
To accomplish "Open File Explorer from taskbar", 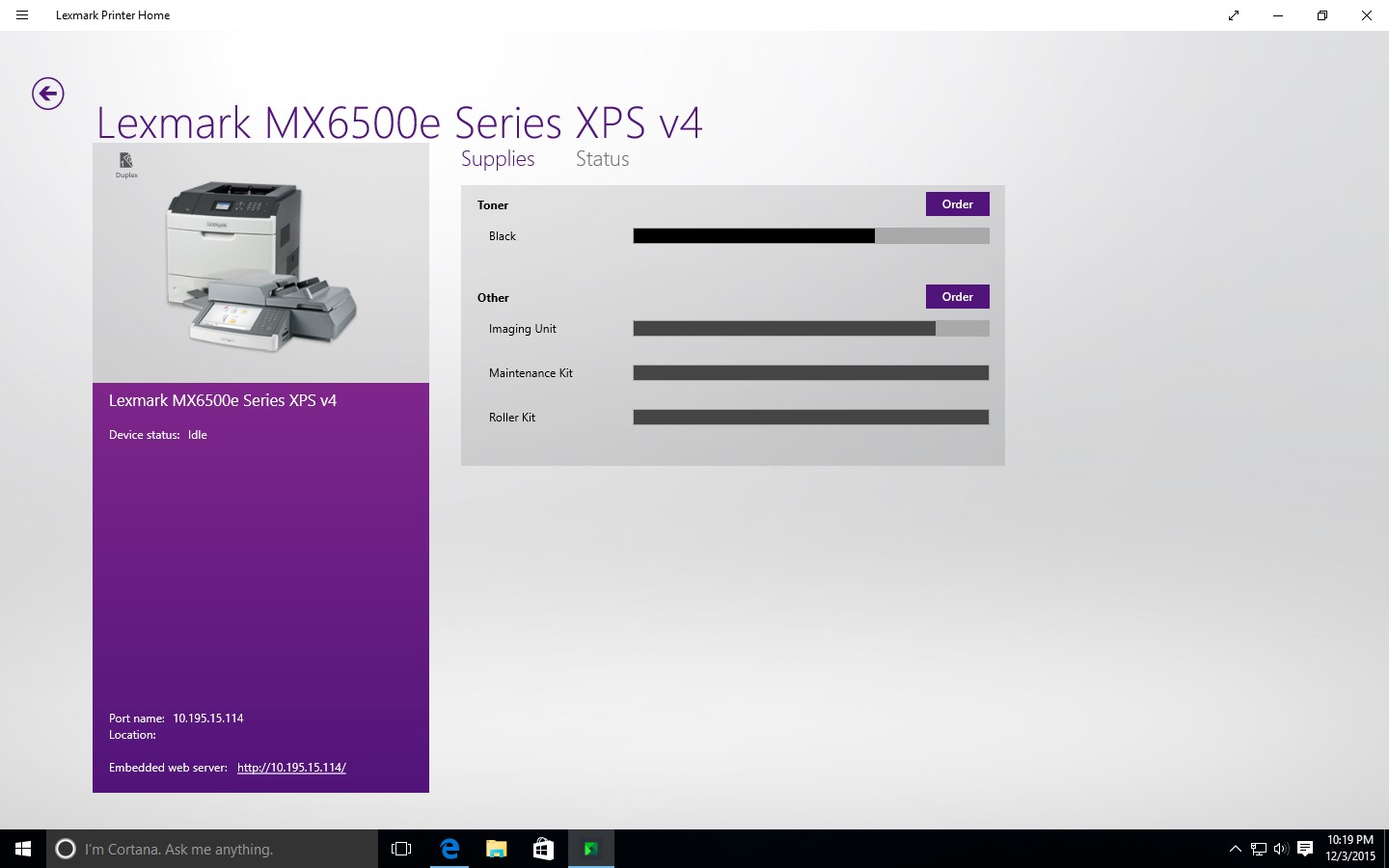I will tap(496, 849).
